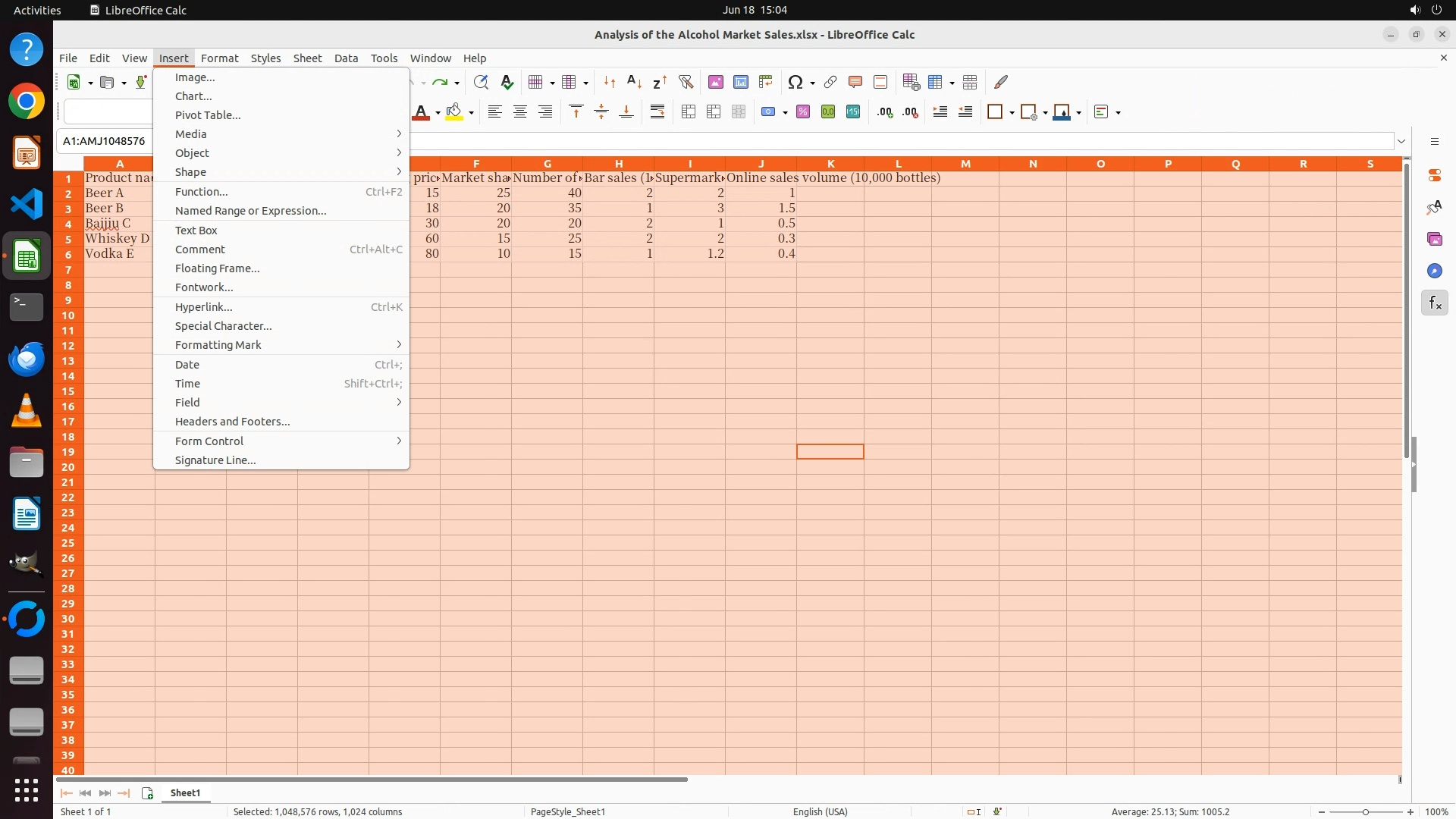Open the Data menu
This screenshot has width=1456, height=819.
(346, 58)
